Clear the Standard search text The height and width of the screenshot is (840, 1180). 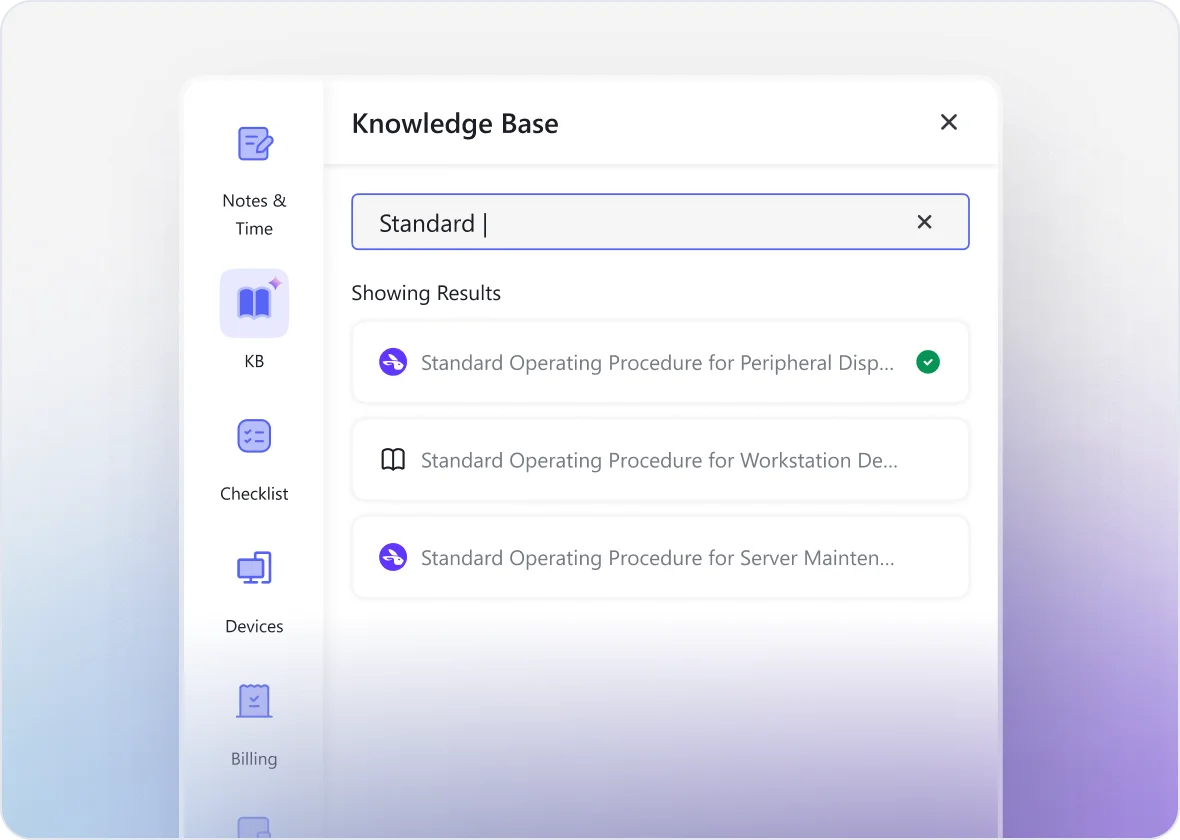click(925, 222)
